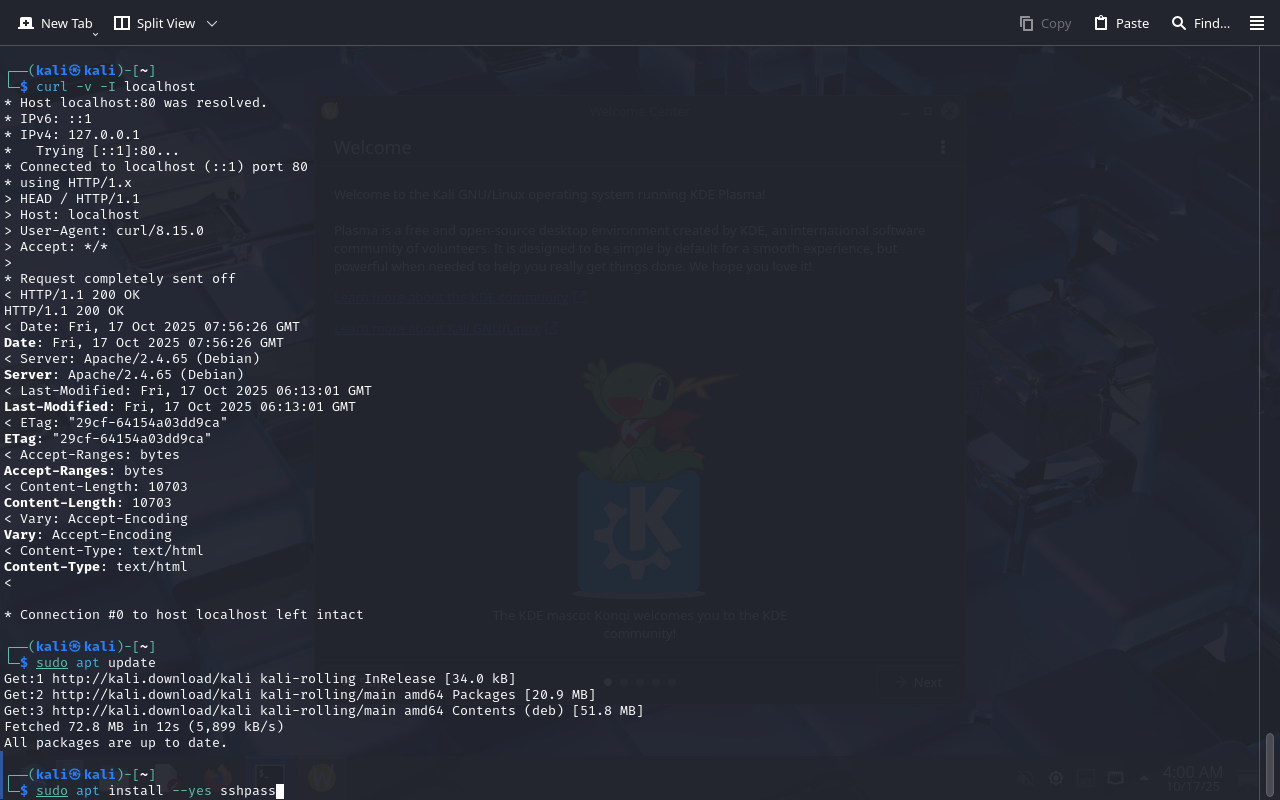Click the sshpass install command line
1280x800 pixels.
tap(155, 791)
